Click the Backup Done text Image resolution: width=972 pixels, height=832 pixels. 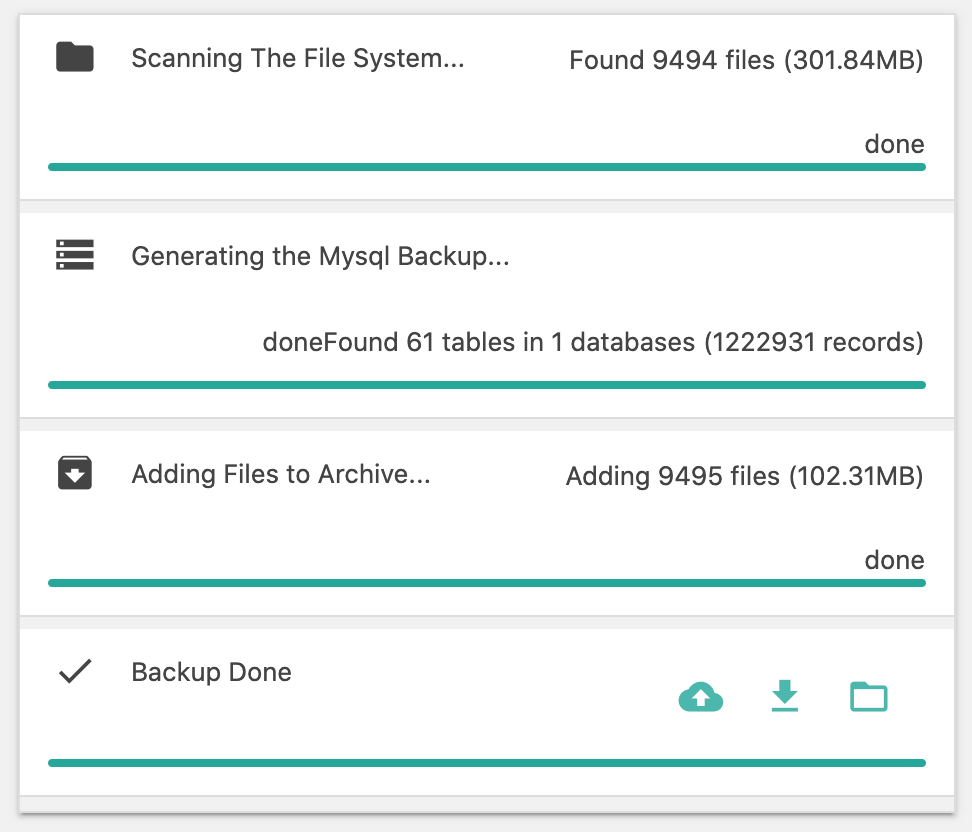pyautogui.click(x=211, y=673)
